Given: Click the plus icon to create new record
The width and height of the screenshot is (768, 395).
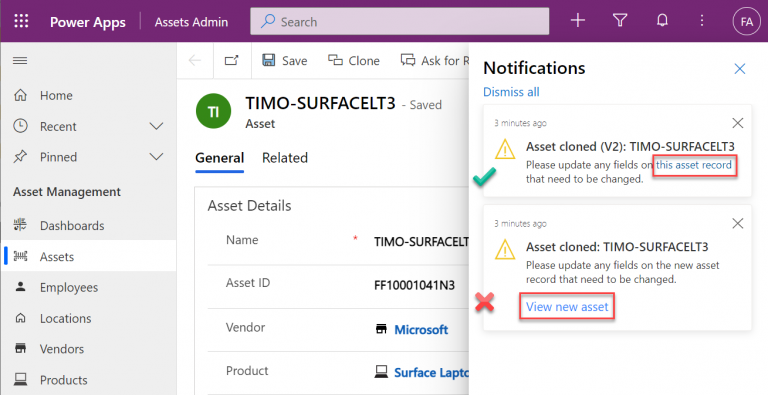Looking at the screenshot, I should point(578,21).
